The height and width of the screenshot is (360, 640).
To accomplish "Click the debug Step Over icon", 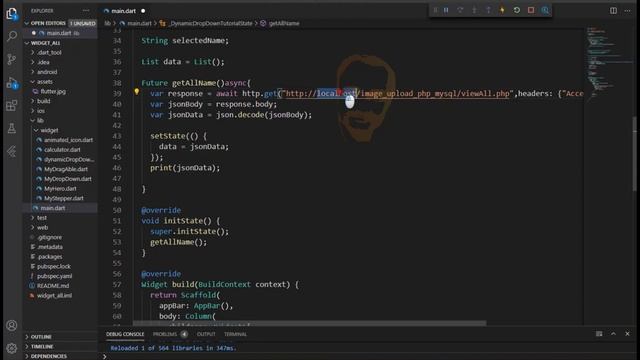I will [460, 10].
